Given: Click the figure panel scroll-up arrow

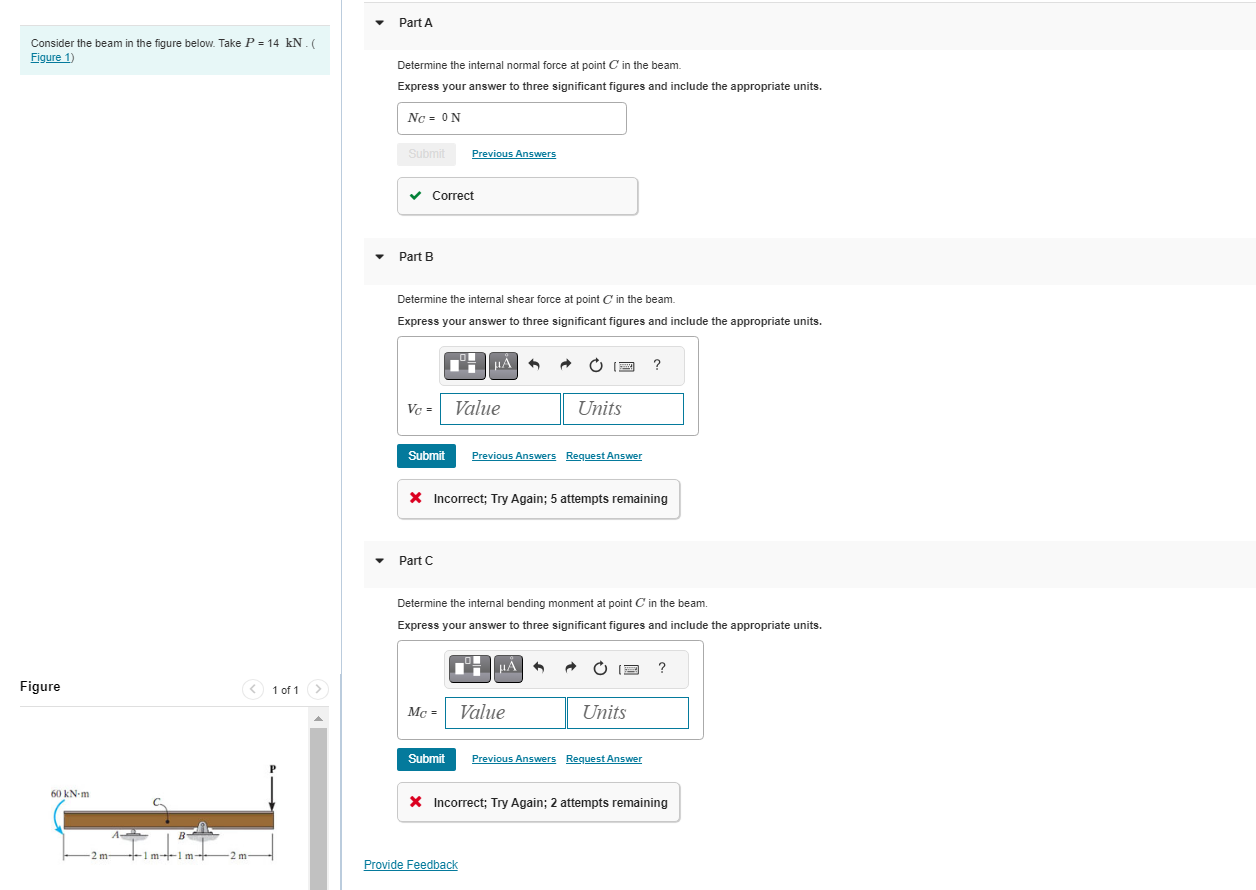Looking at the screenshot, I should [x=318, y=718].
